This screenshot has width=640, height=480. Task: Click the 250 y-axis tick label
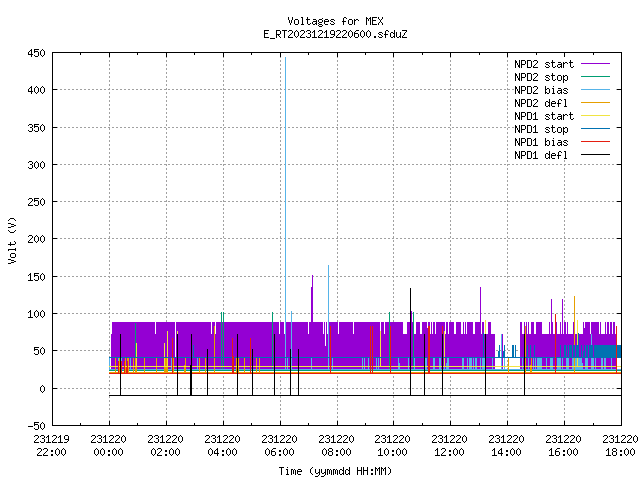[x=36, y=202]
